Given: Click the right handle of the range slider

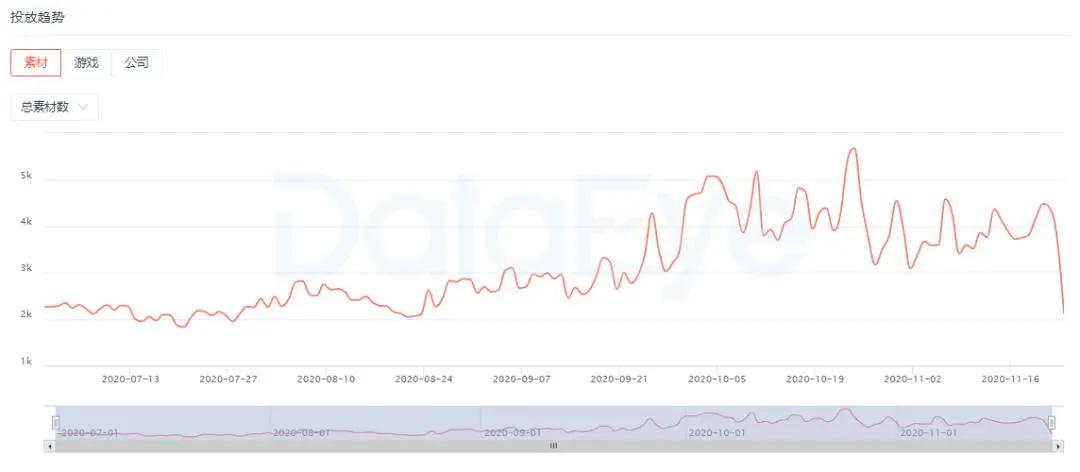Looking at the screenshot, I should point(1051,422).
